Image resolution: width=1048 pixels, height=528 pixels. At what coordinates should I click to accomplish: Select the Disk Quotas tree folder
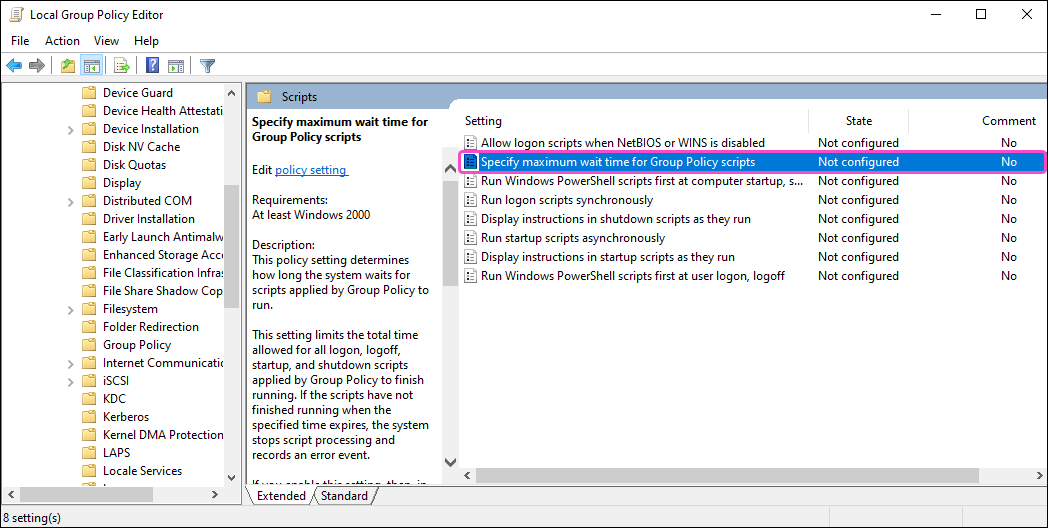click(x=134, y=165)
